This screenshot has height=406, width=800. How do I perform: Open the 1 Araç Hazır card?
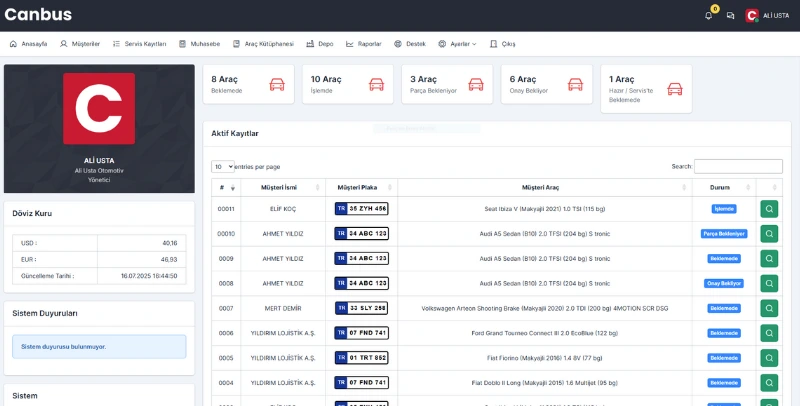coord(646,89)
